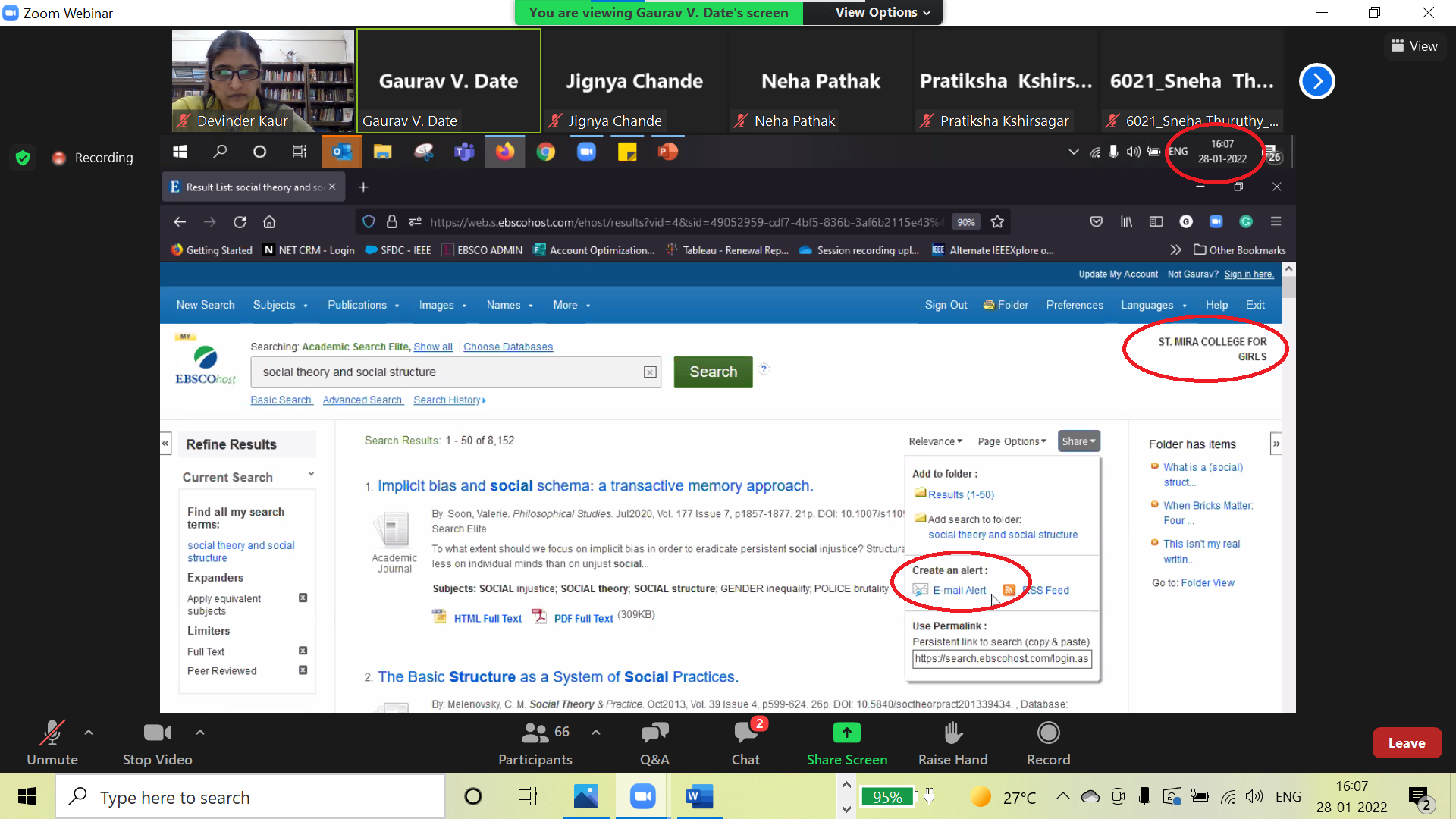
Task: Open the Participants panel
Action: click(x=535, y=743)
